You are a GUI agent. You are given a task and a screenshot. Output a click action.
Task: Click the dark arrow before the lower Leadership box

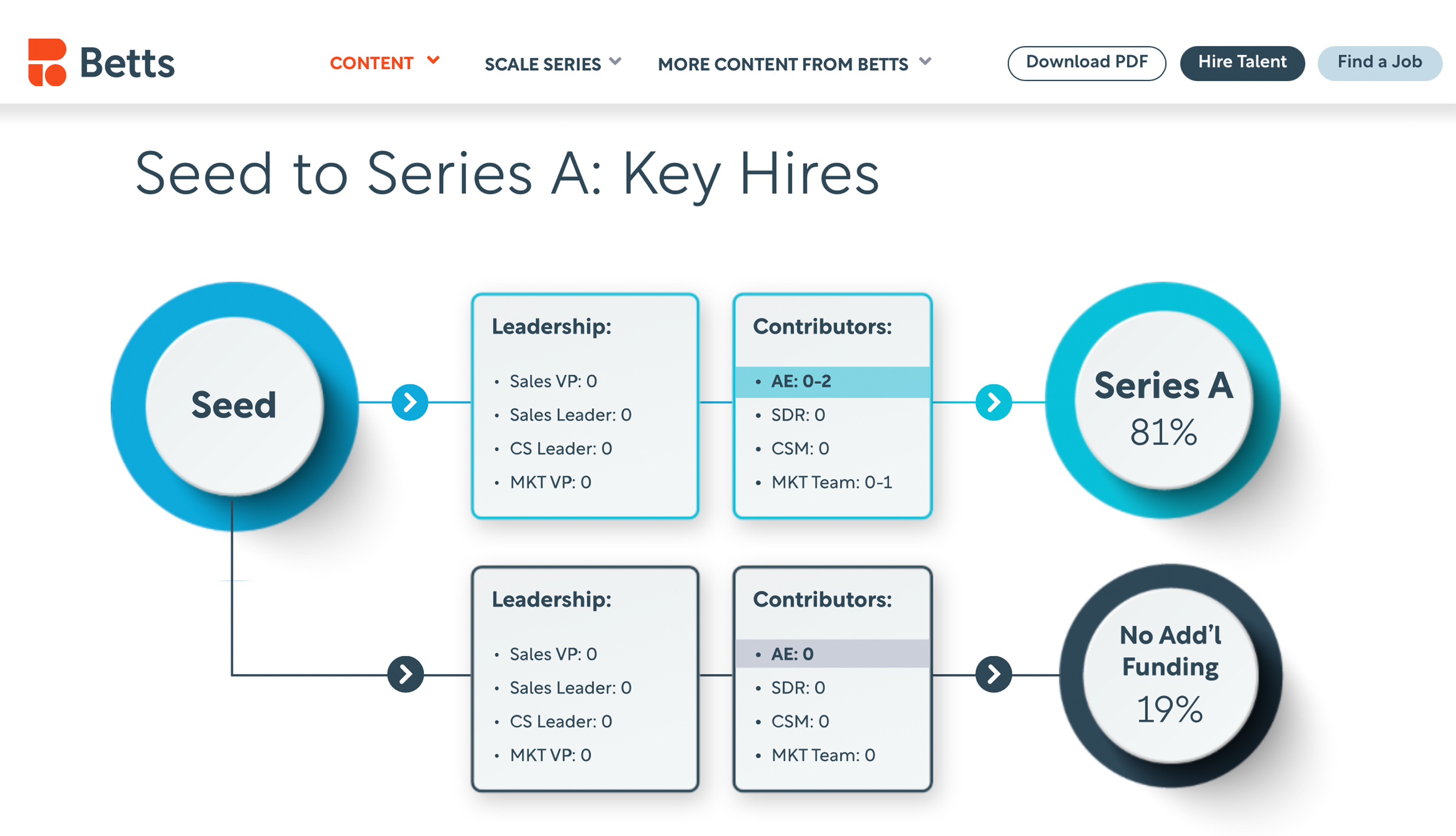(405, 674)
